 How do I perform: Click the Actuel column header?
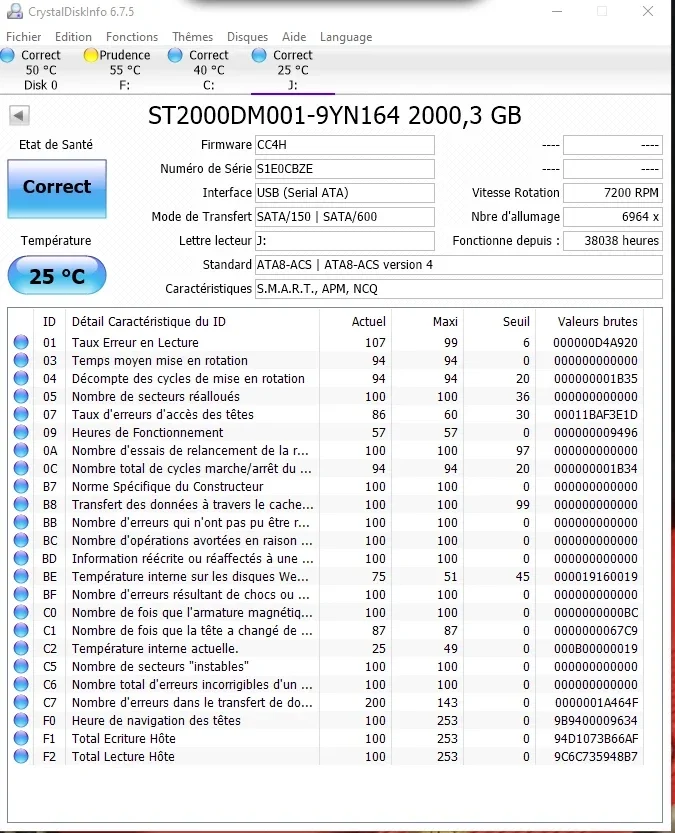pos(355,321)
